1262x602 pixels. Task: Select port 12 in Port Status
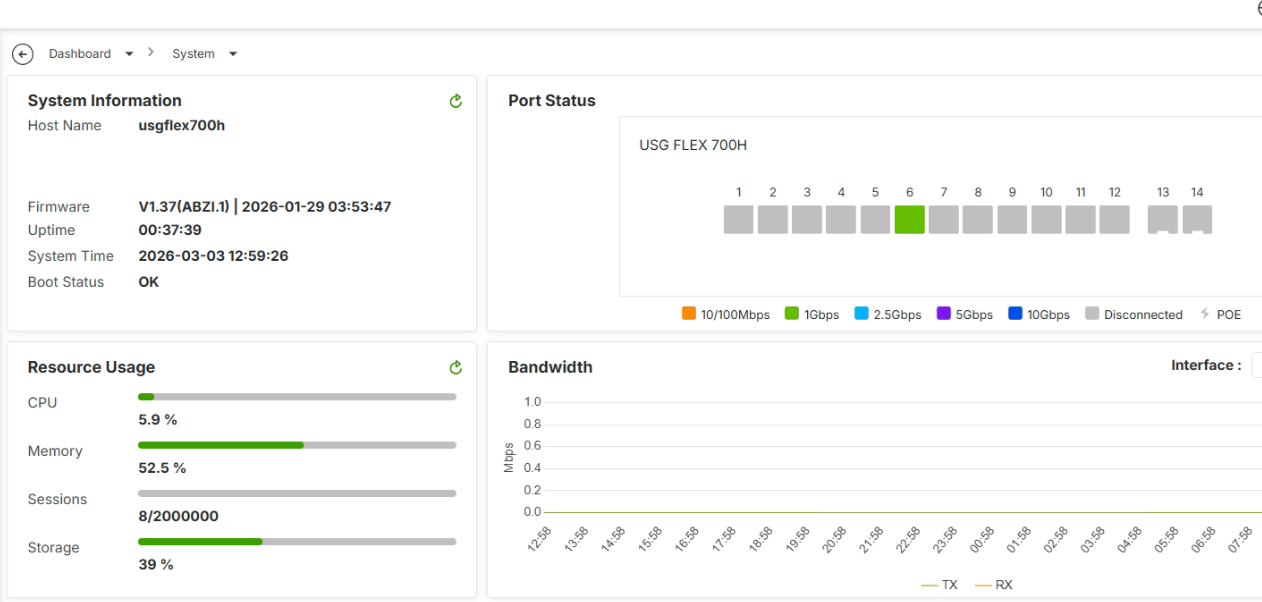click(x=1115, y=220)
